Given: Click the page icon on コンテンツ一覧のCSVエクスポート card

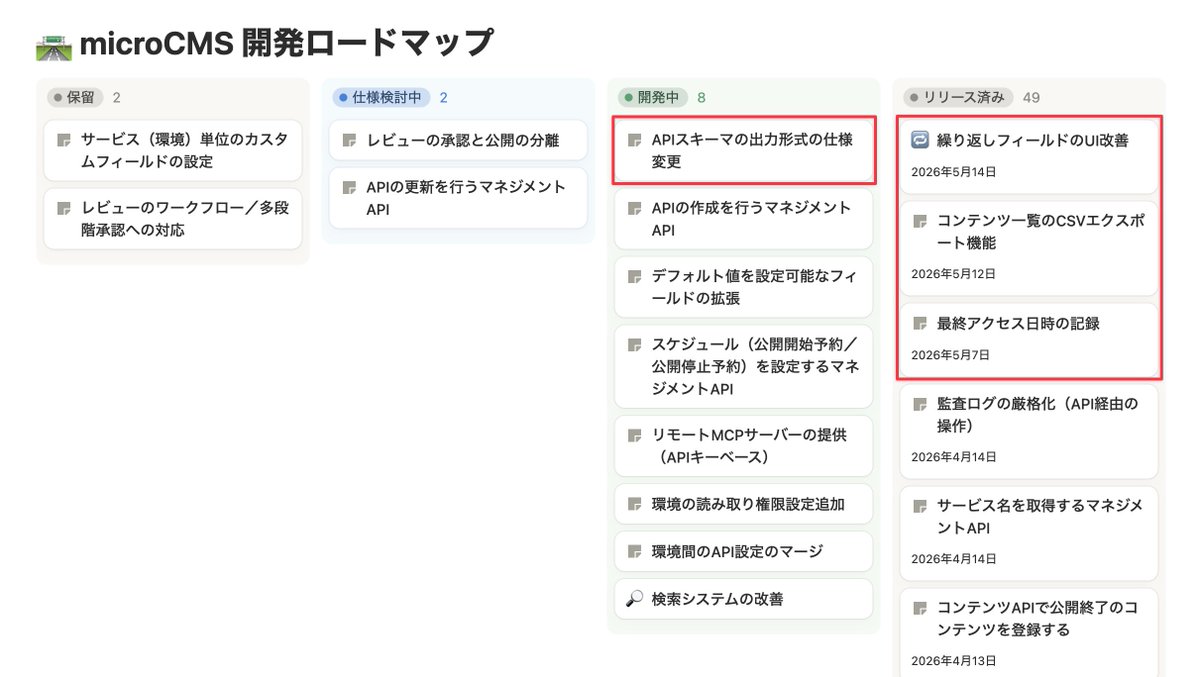Looking at the screenshot, I should click(x=920, y=221).
